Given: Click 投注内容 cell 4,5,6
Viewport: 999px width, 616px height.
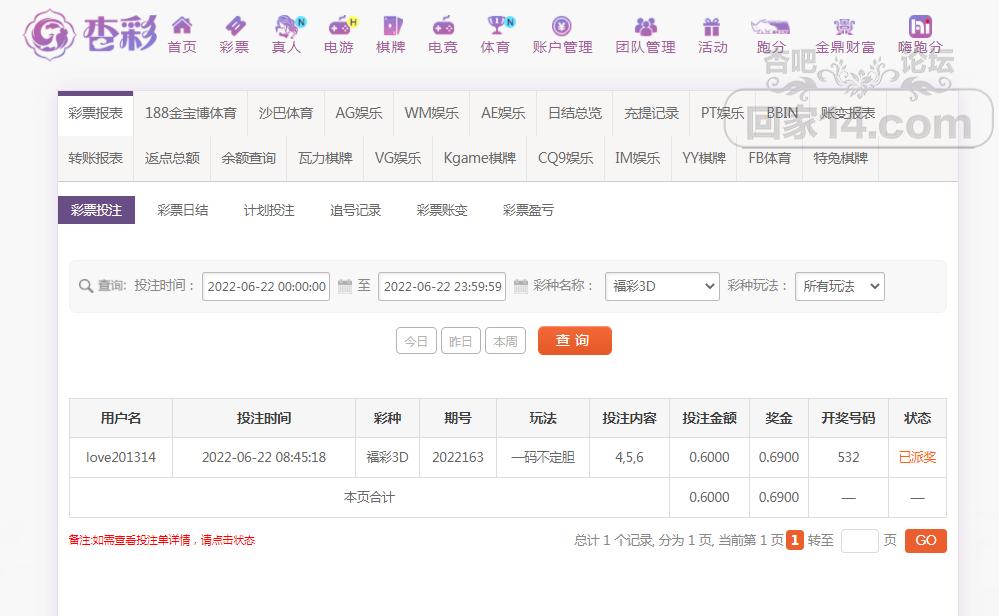Looking at the screenshot, I should point(629,457).
